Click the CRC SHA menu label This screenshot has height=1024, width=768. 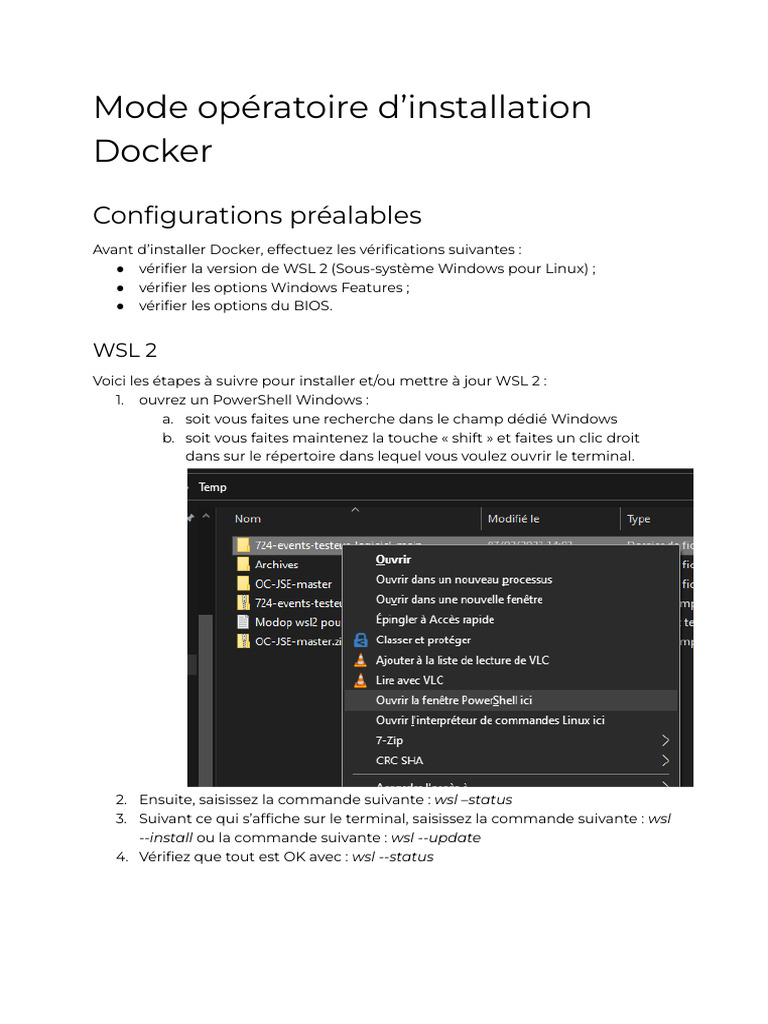click(400, 761)
